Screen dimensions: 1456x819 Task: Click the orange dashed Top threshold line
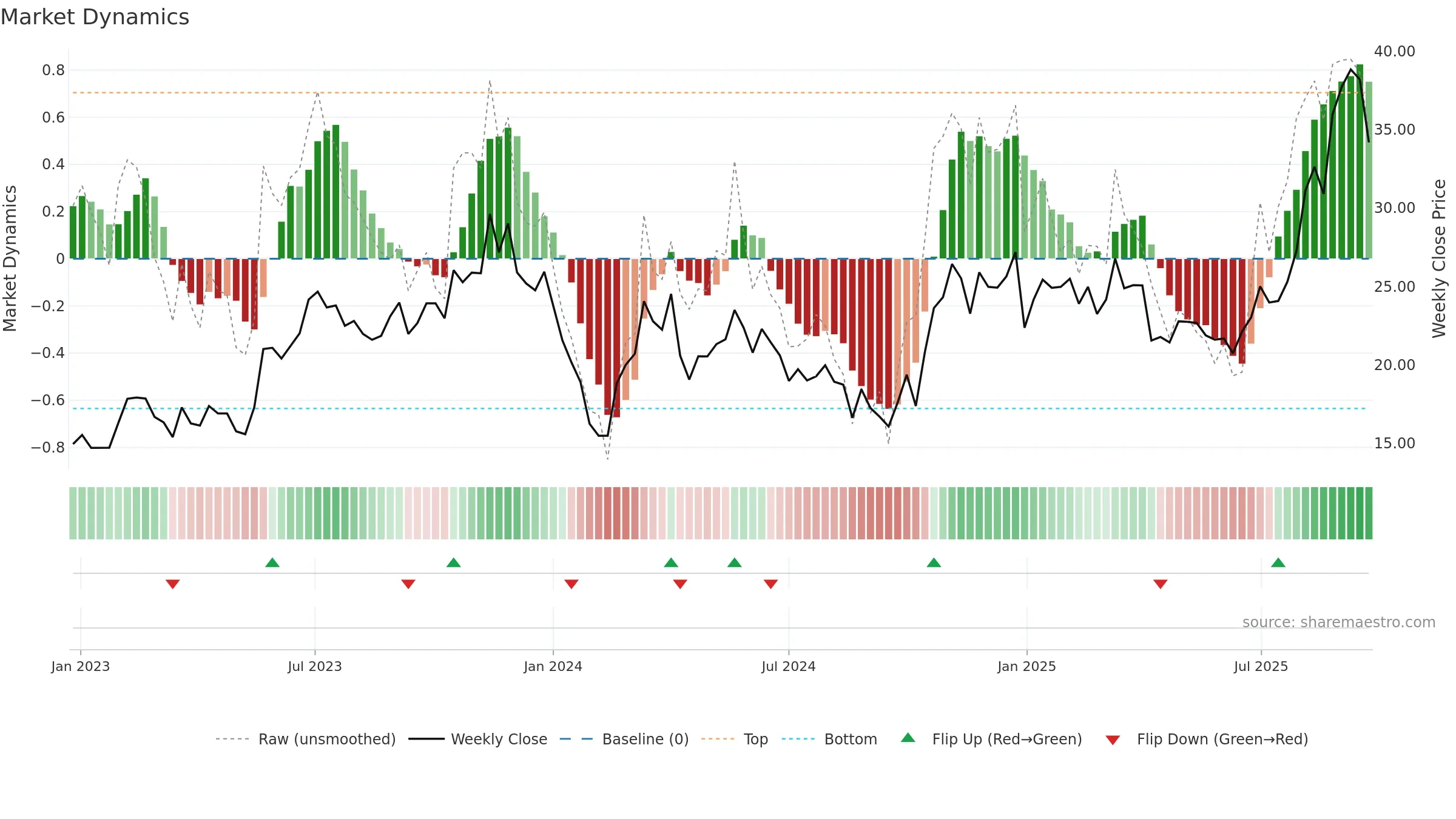coord(719,93)
